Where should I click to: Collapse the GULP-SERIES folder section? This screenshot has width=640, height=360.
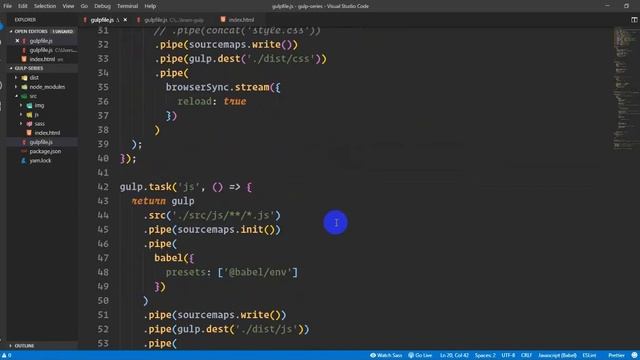coord(41,68)
